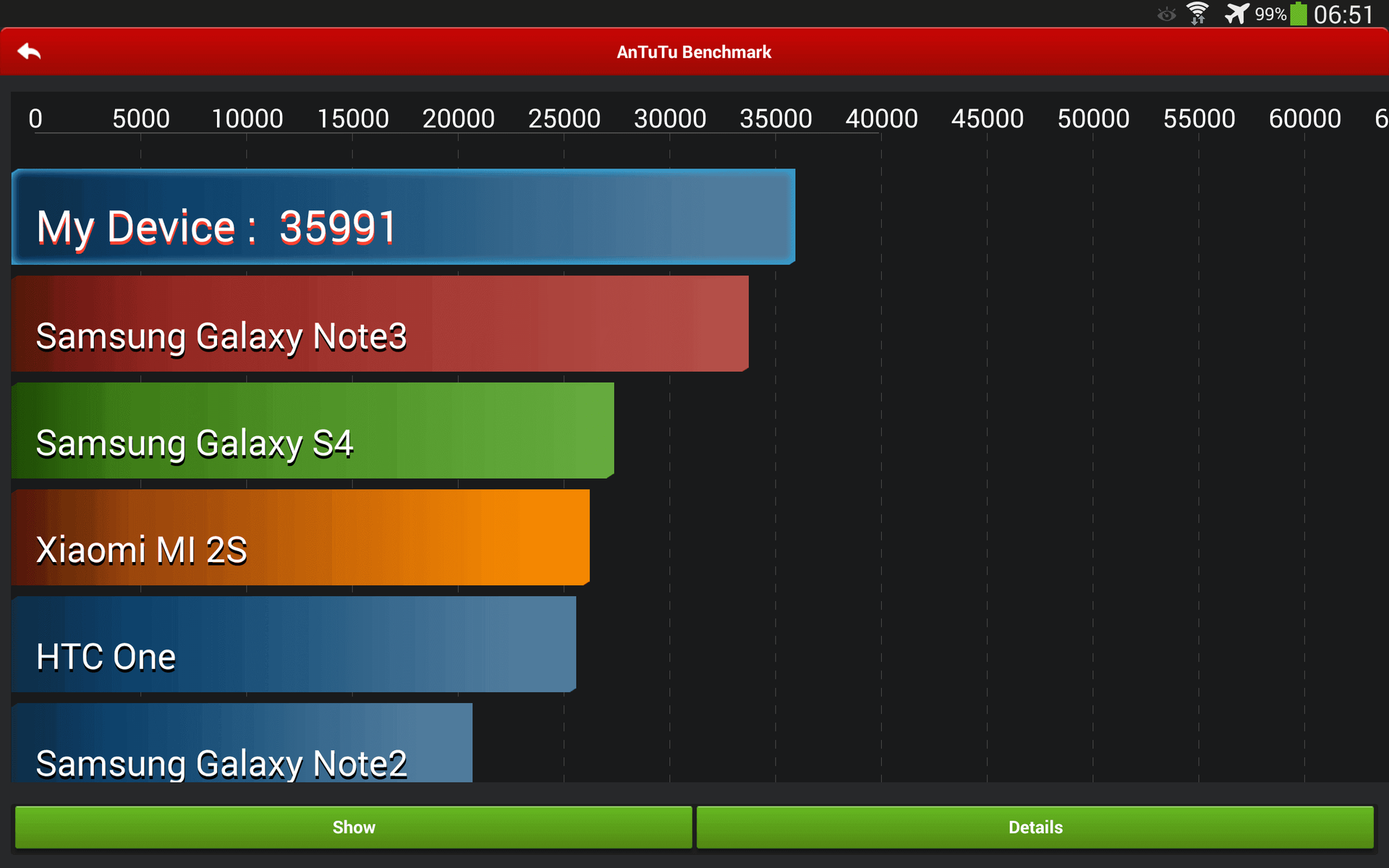Tap the back arrow icon
Image resolution: width=1389 pixels, height=868 pixels.
click(x=29, y=52)
